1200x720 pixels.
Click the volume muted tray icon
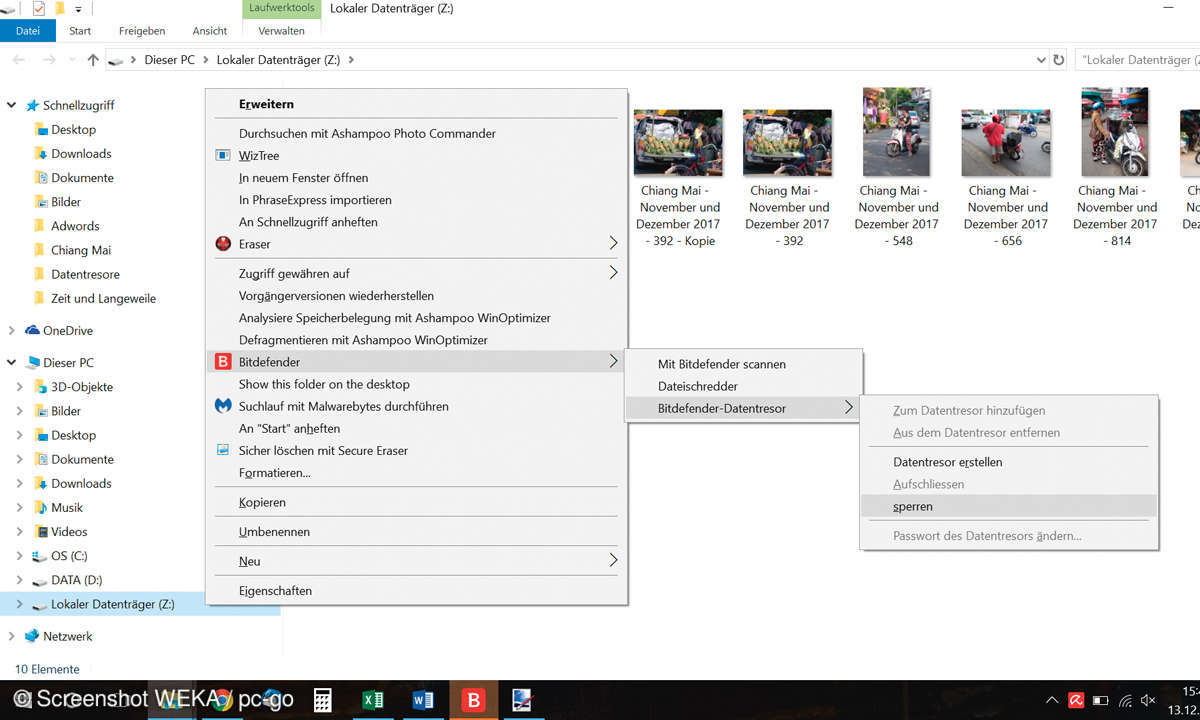point(1149,700)
